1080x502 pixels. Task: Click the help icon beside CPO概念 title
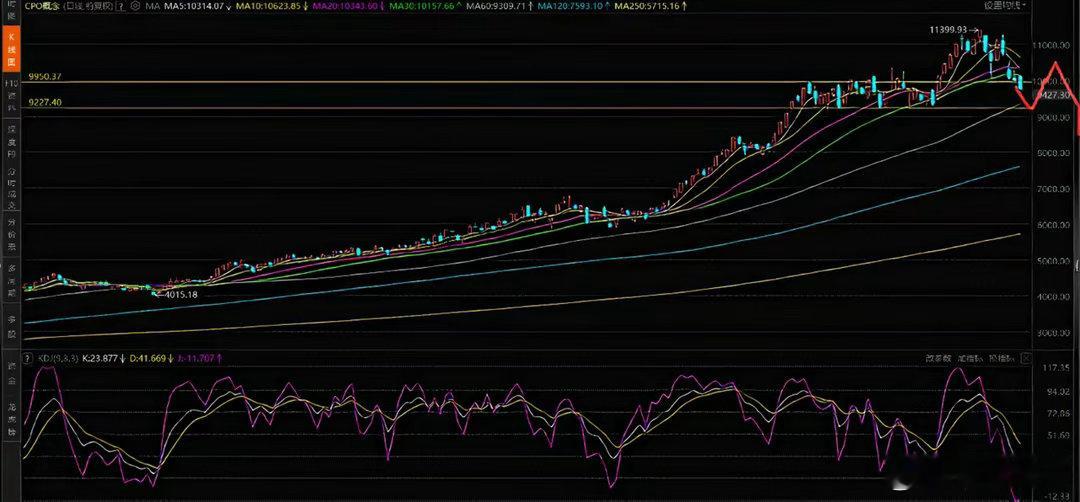tap(120, 6)
